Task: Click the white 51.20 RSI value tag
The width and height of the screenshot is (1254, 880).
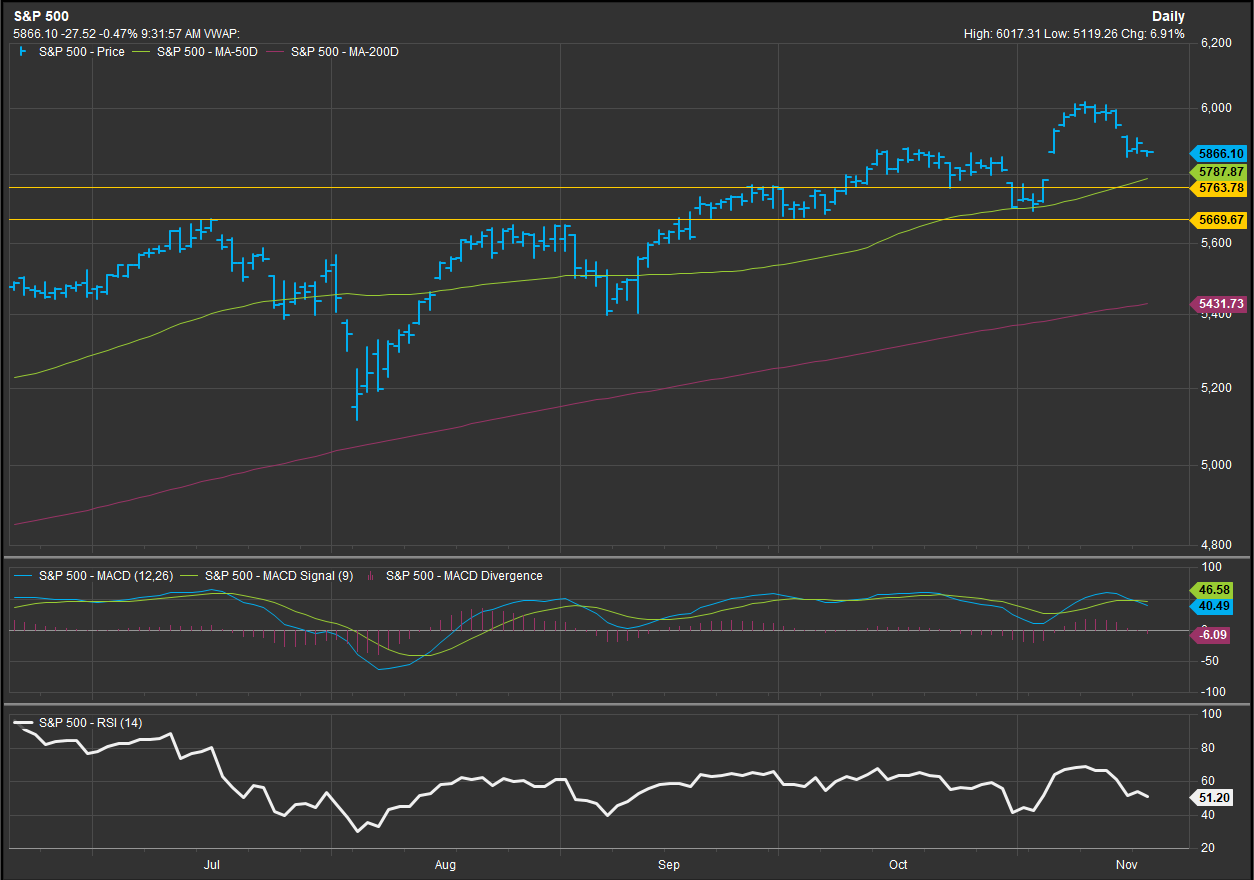Action: 1218,797
